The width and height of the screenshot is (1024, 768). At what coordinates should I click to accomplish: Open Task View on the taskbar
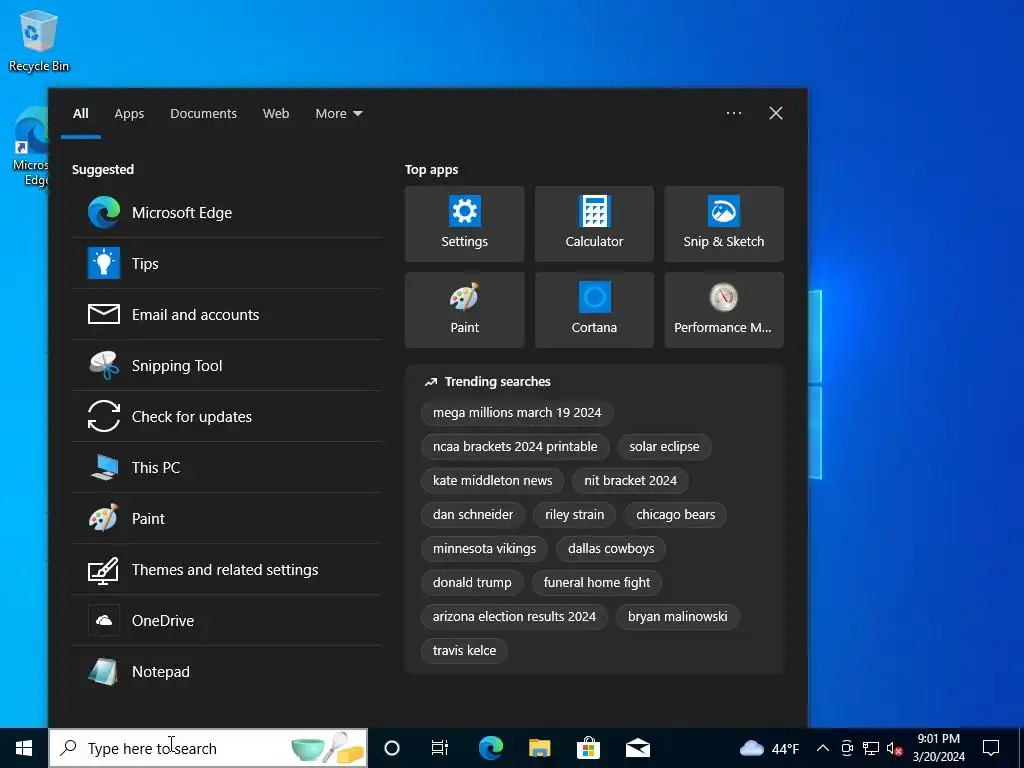tap(440, 748)
